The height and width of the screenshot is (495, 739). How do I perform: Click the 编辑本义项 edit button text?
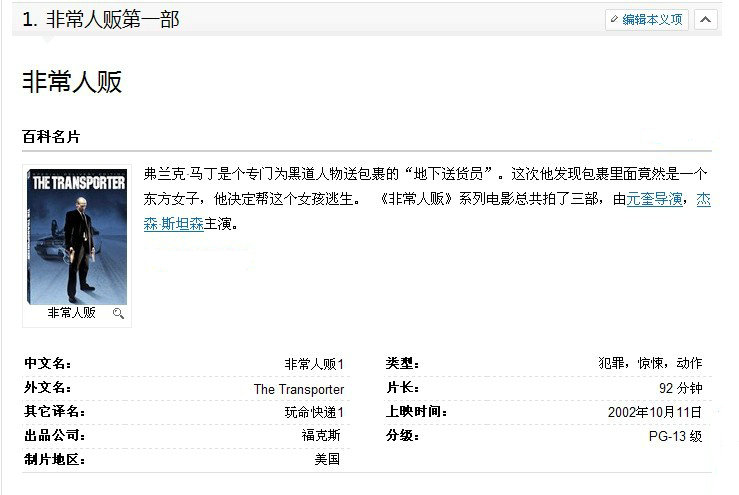pos(652,19)
